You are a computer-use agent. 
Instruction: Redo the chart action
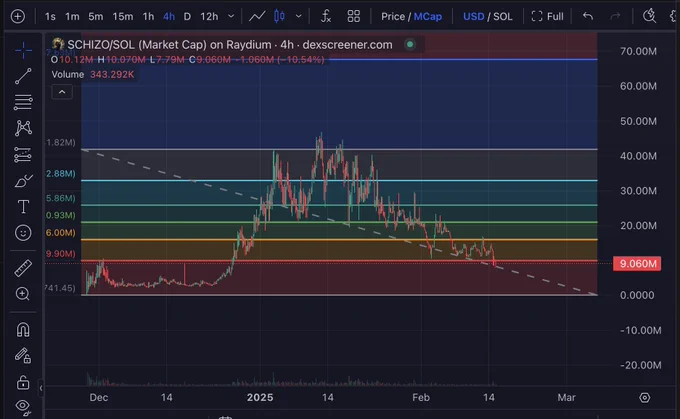tap(615, 16)
